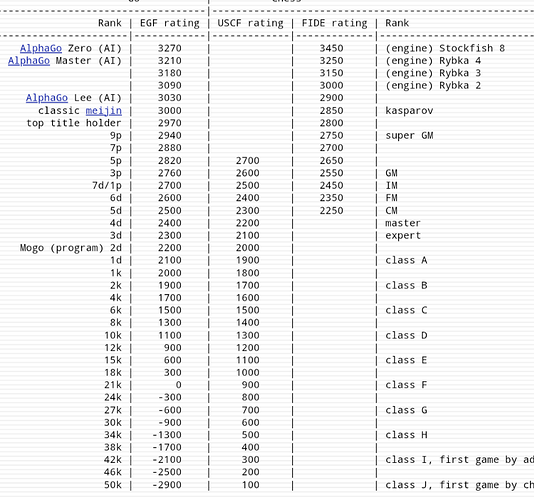Click the 'class D' text
This screenshot has height=500, width=534.
(406, 335)
